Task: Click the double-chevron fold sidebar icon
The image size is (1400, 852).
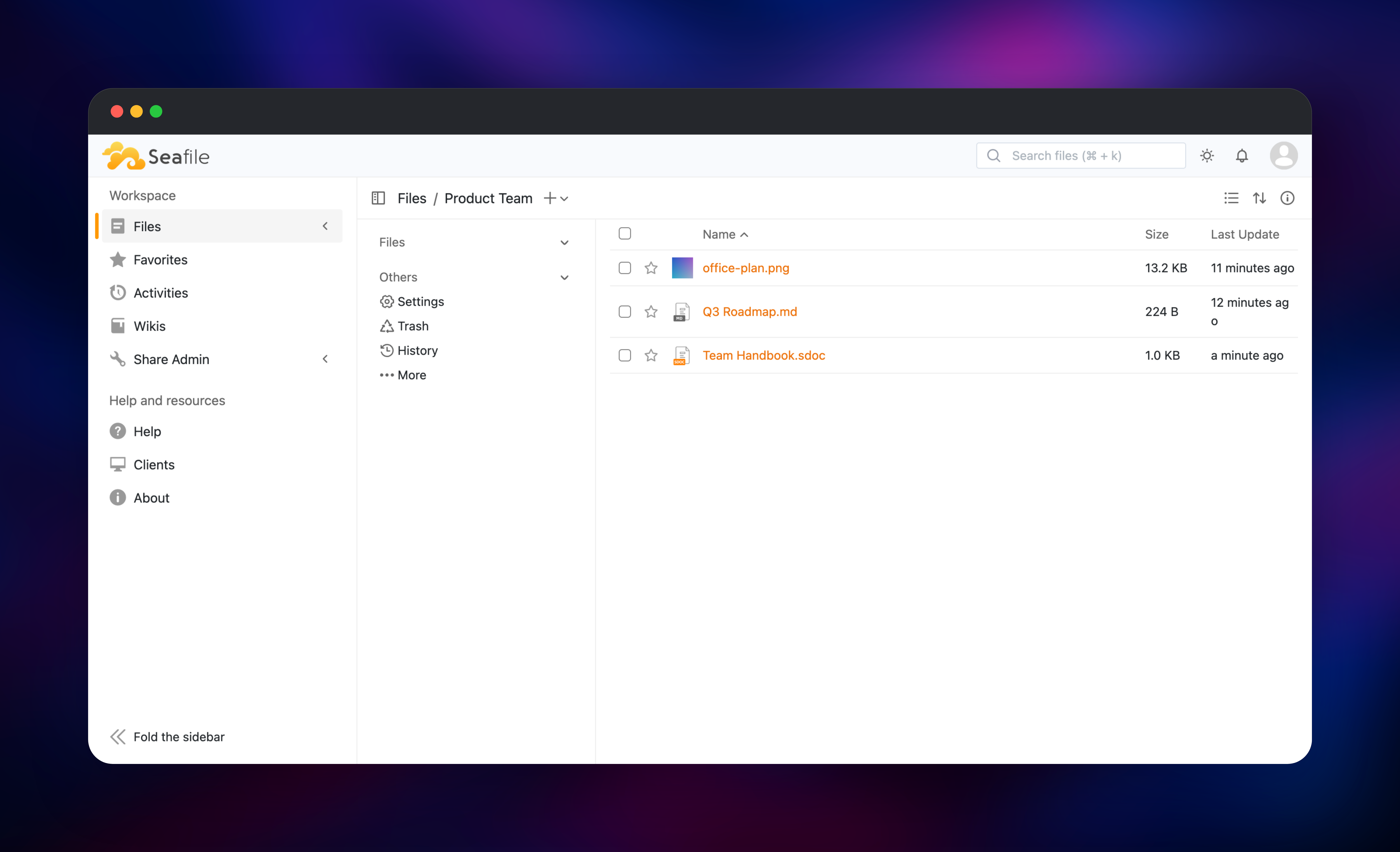Action: pos(118,737)
